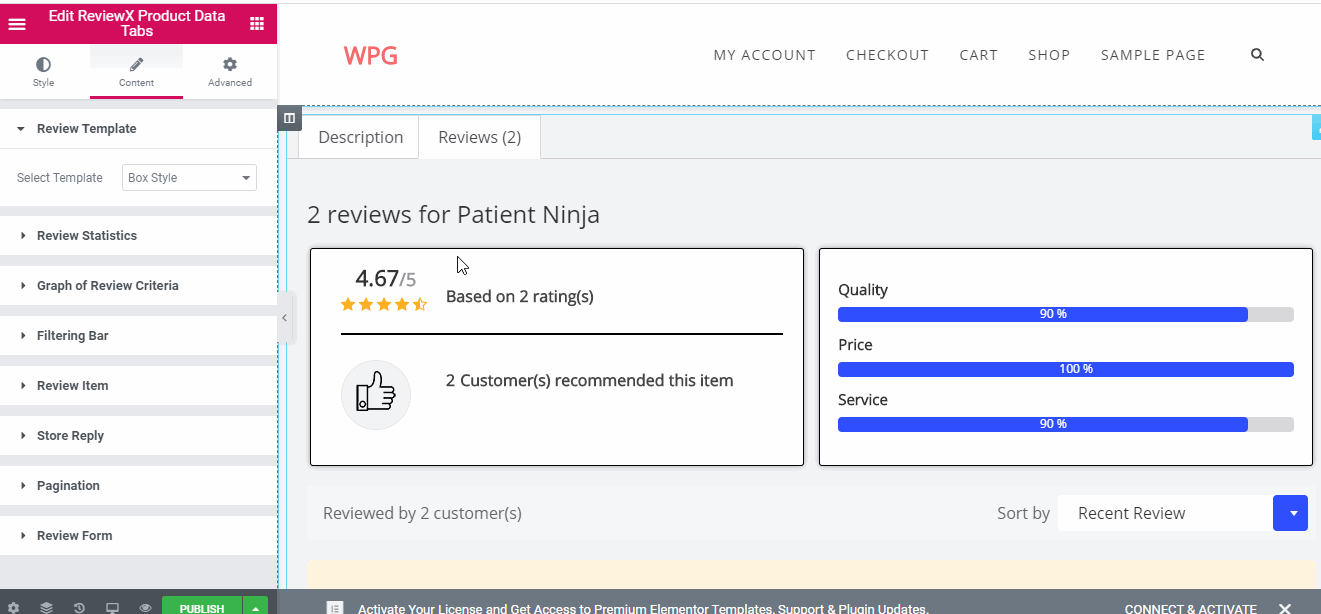Open page settings gear in bottom bar
Screen dimensions: 1321x614
click(x=13, y=608)
